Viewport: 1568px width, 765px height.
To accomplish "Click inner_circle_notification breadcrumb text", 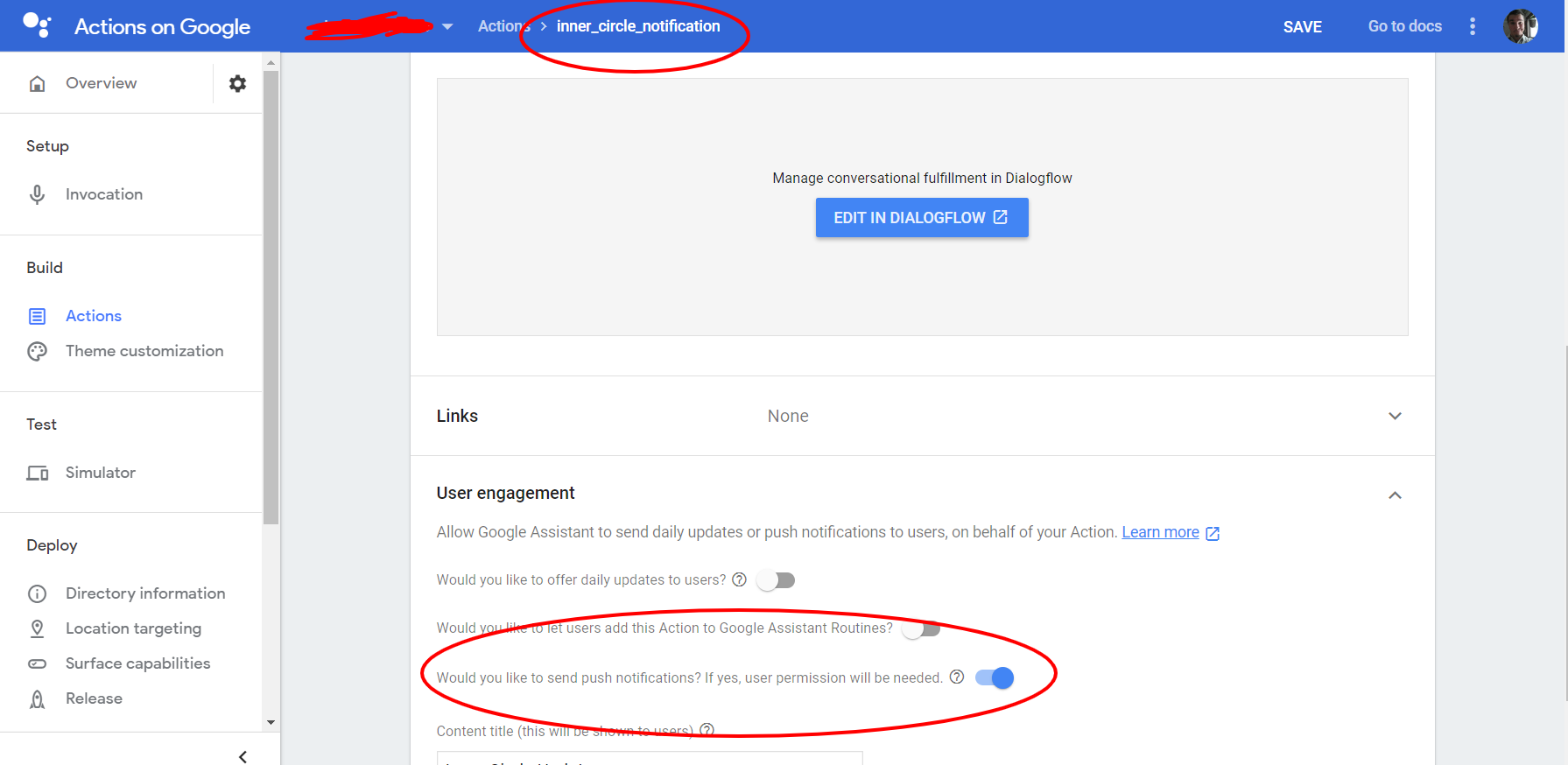I will (x=638, y=26).
